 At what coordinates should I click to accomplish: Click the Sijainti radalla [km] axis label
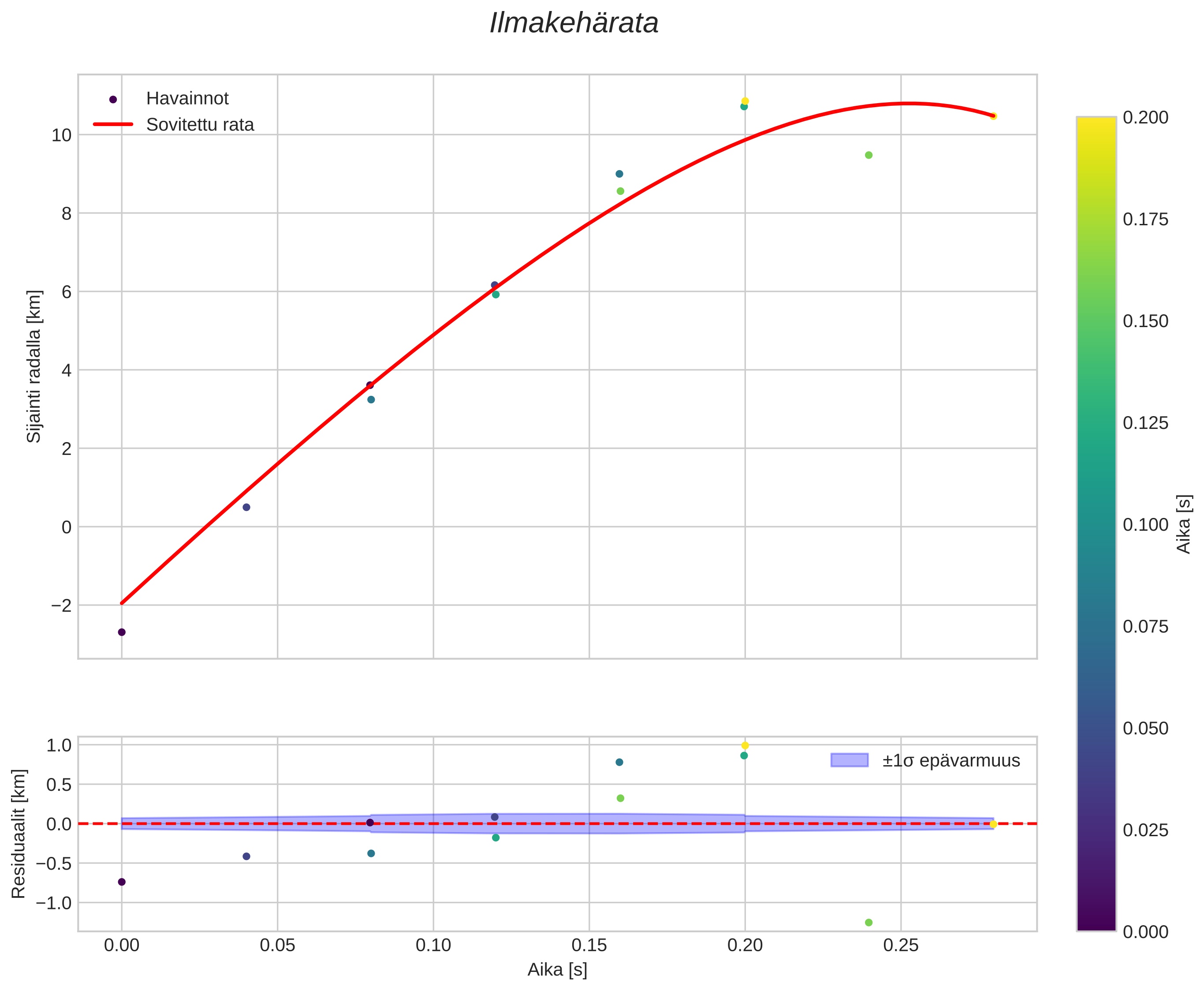(x=34, y=366)
